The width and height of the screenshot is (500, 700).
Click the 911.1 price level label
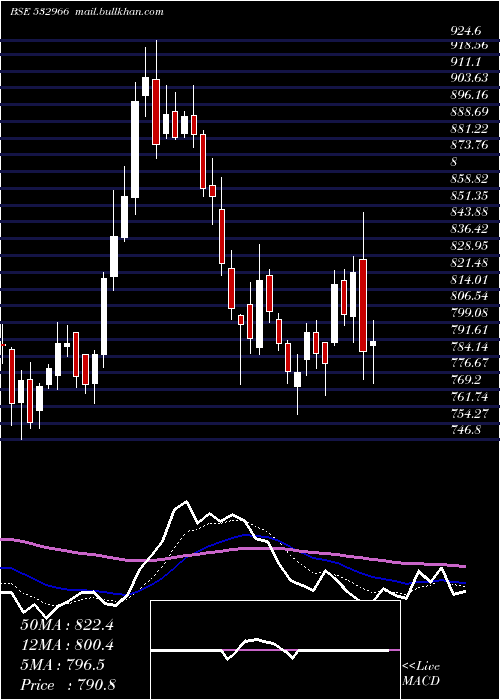[466, 61]
